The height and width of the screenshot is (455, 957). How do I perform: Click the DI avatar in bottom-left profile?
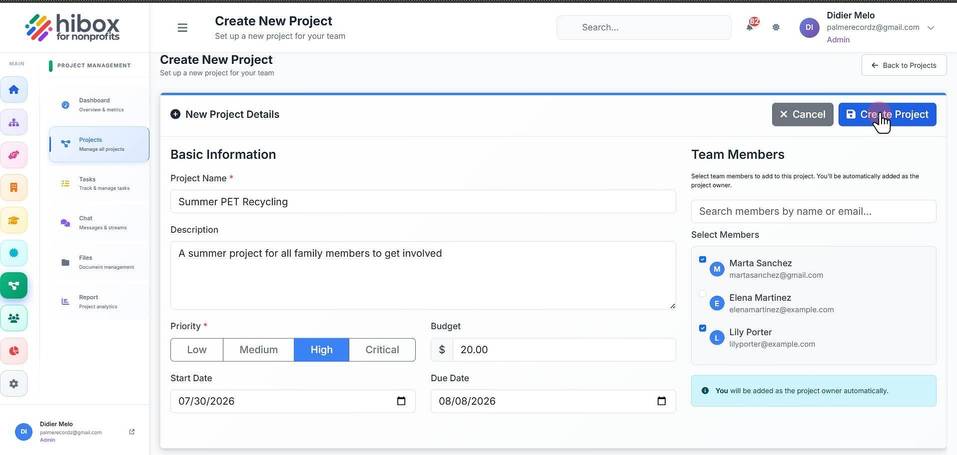(x=23, y=431)
